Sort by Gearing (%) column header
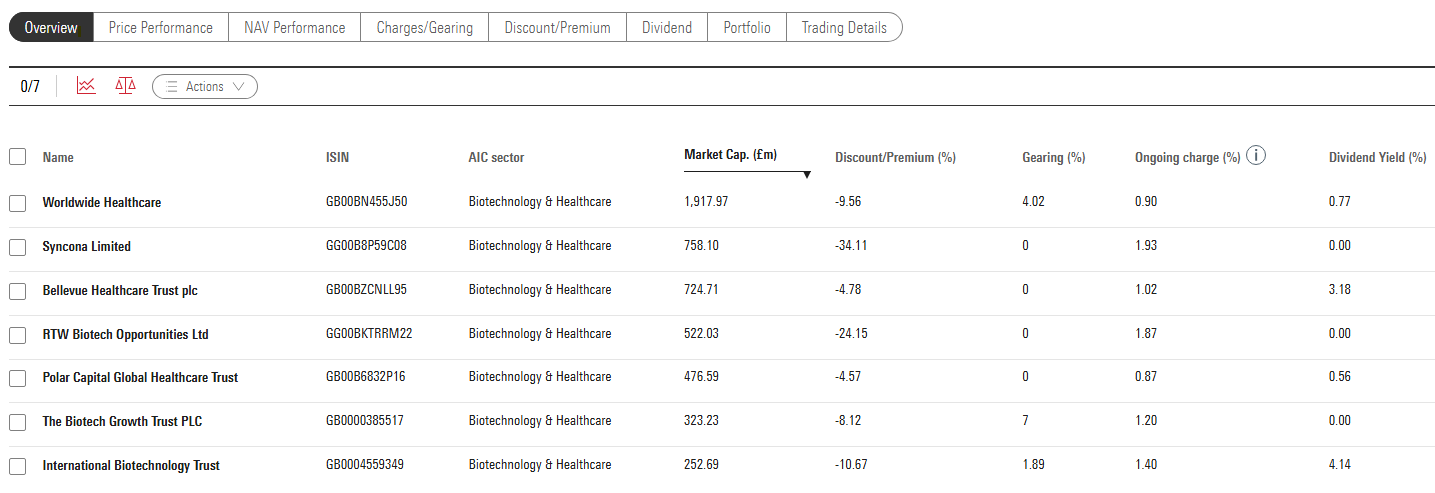 pos(1054,157)
